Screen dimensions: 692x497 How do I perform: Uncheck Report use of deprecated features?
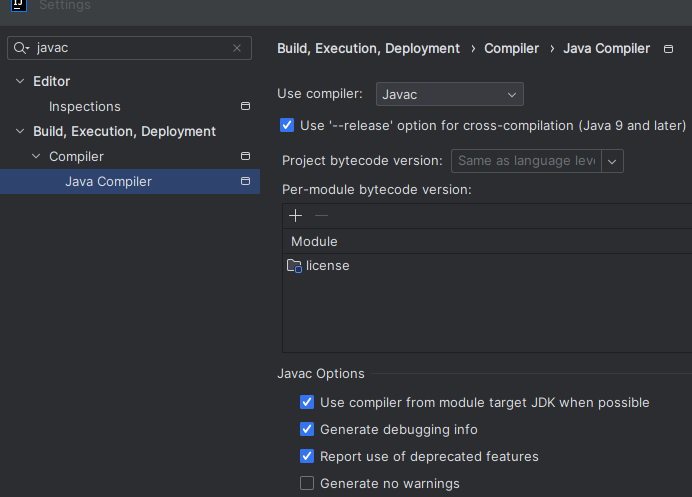307,456
